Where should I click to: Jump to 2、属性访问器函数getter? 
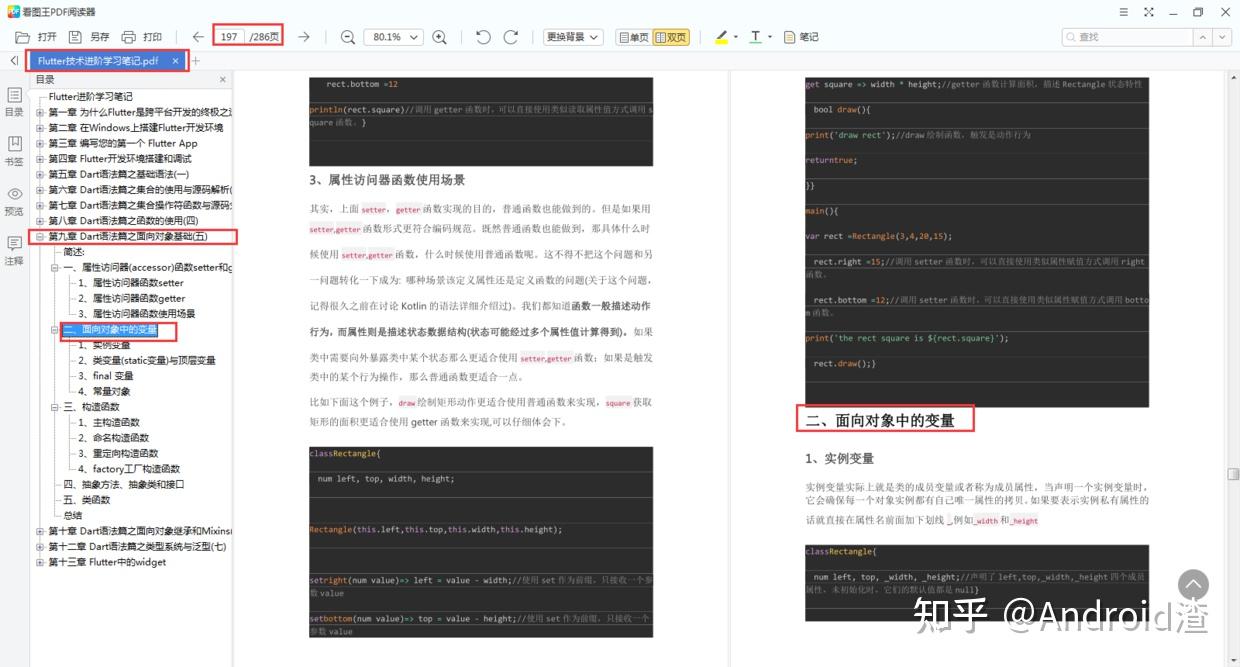pos(132,298)
